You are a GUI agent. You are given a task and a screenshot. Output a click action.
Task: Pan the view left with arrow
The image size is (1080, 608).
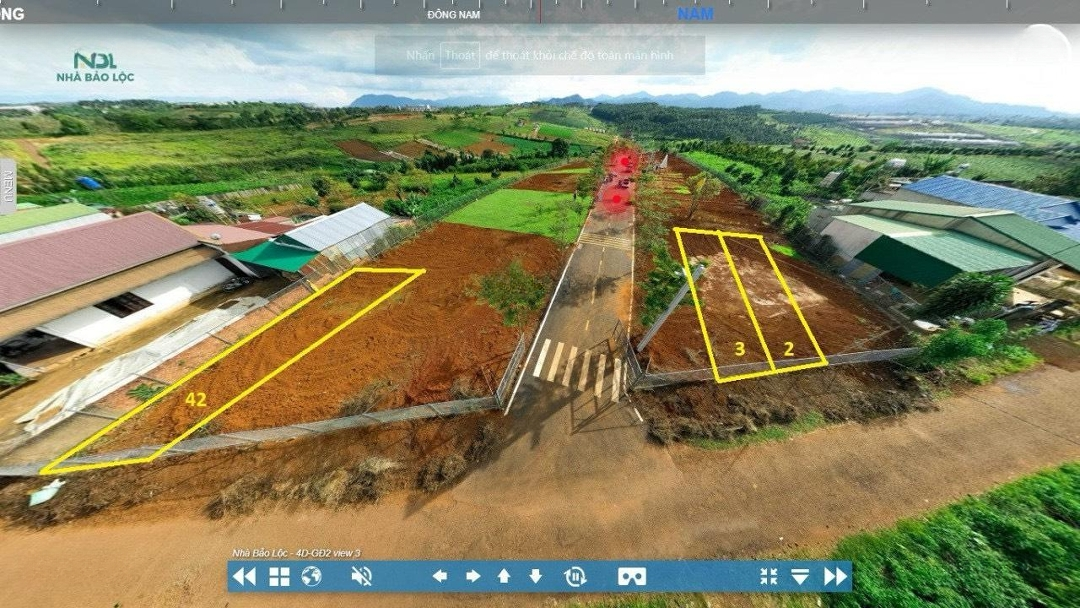[439, 576]
